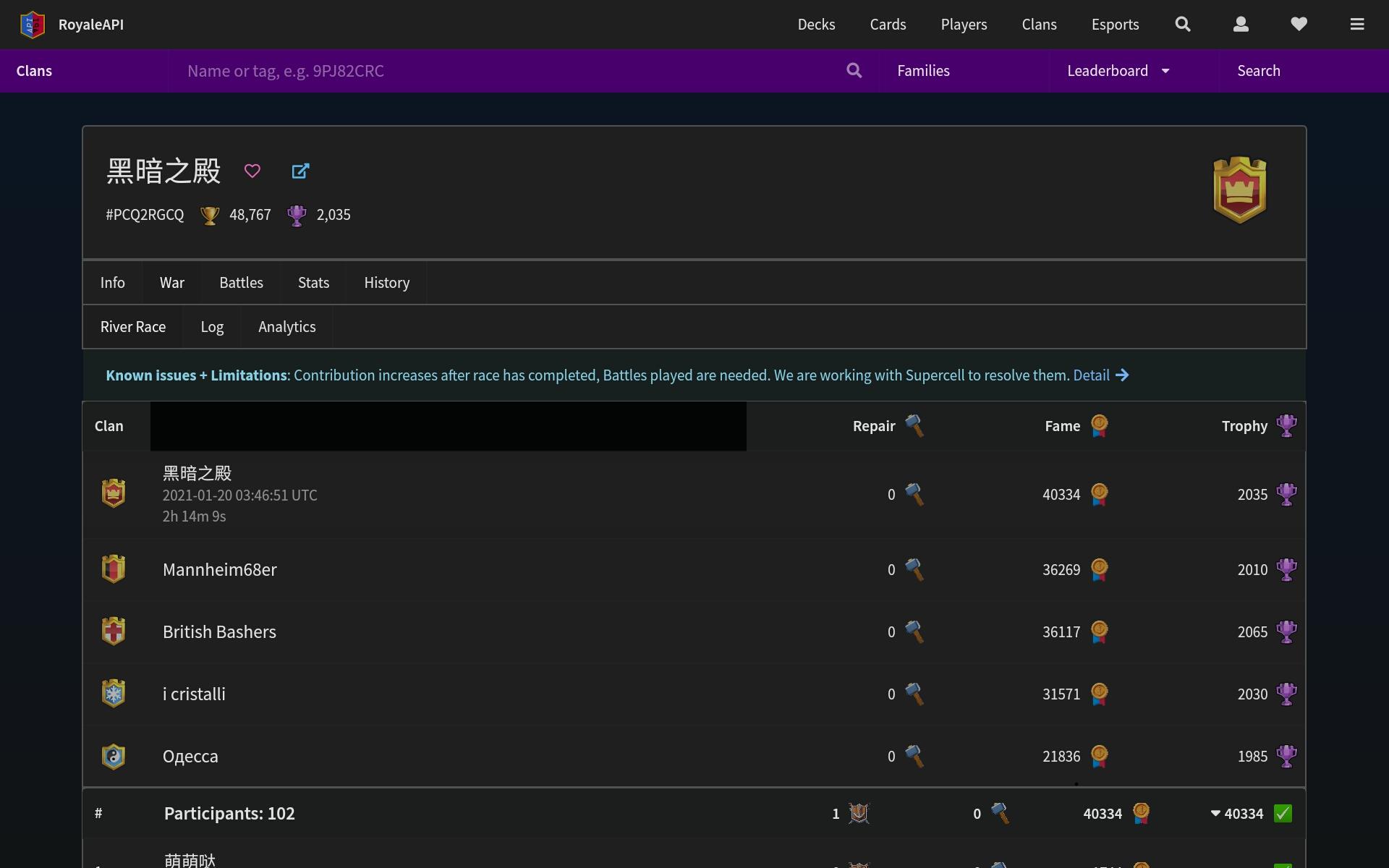Viewport: 1389px width, 868px height.
Task: Click green checkmark in Participants row
Action: click(1283, 814)
